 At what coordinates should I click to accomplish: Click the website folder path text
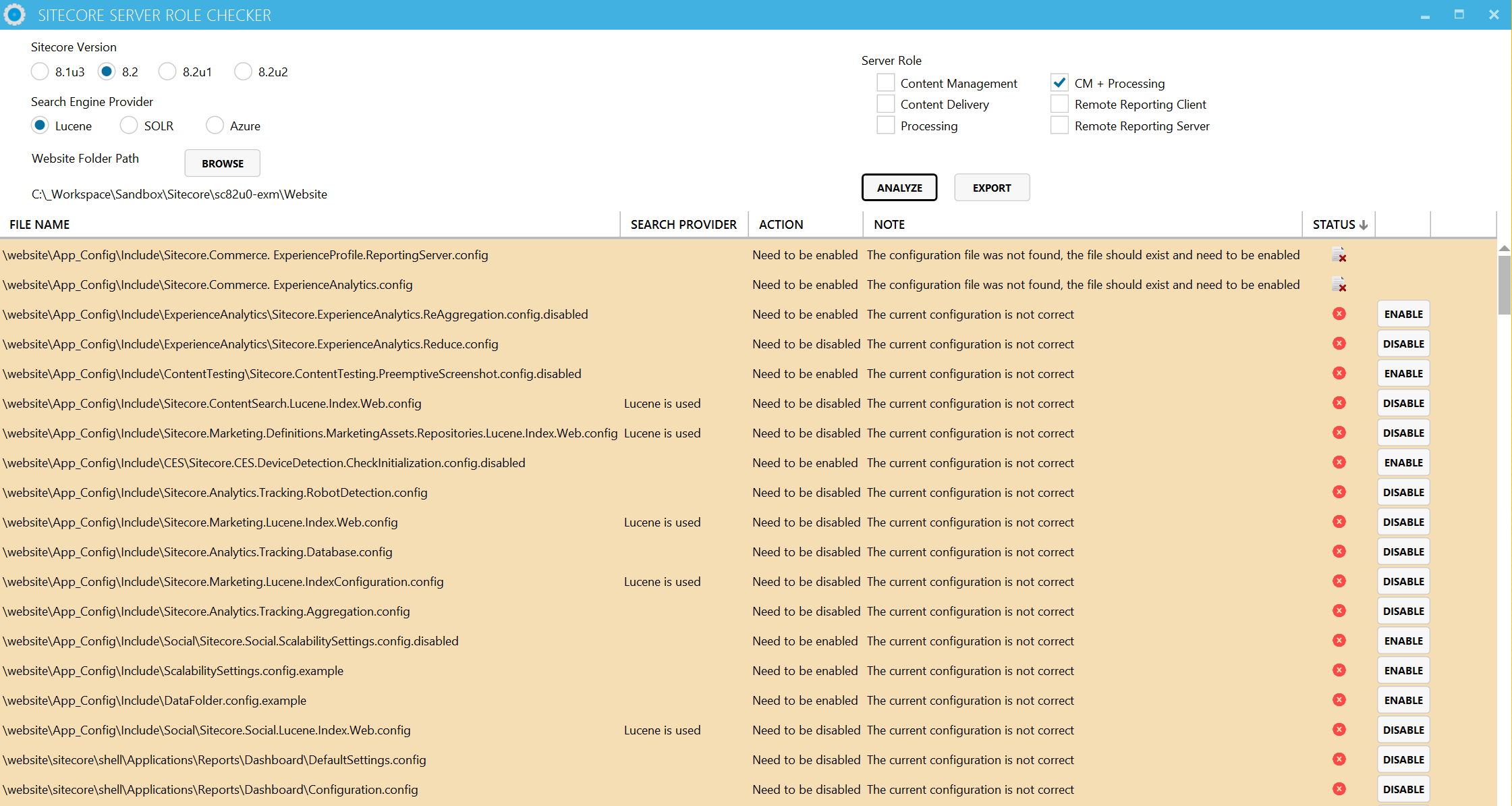coord(179,194)
